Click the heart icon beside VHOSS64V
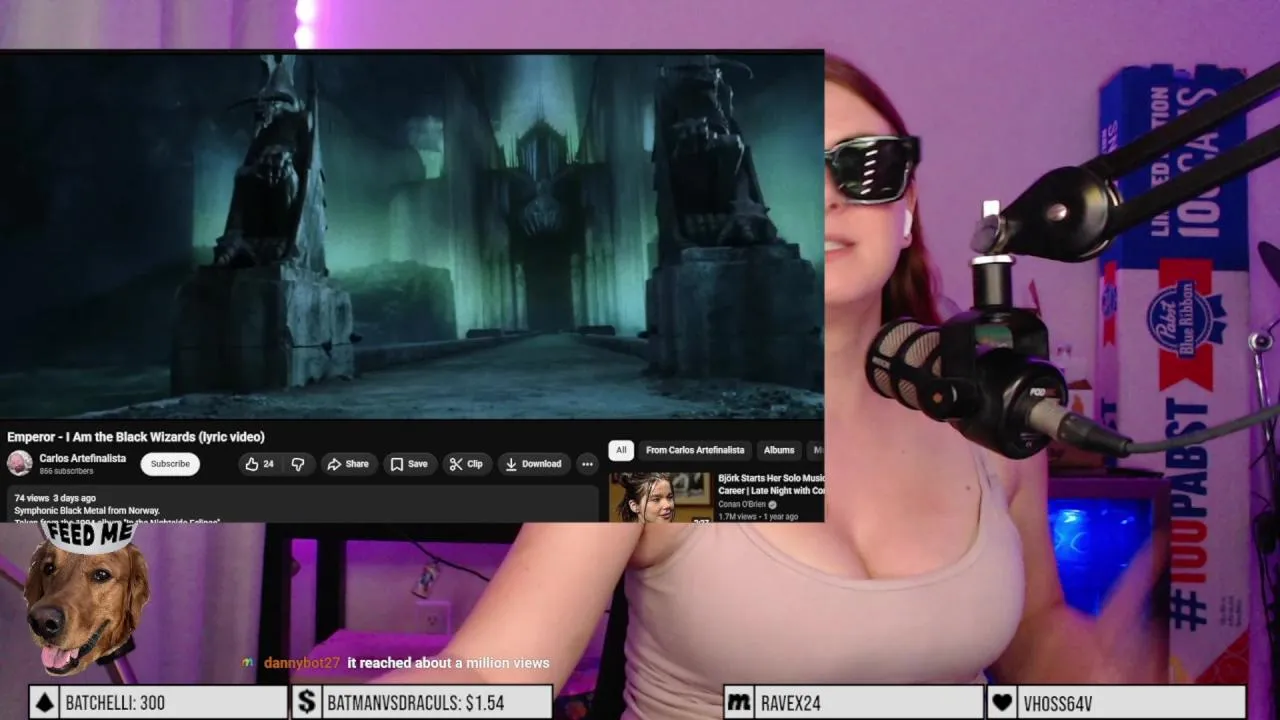Screen dimensions: 1280x720 click(1001, 702)
